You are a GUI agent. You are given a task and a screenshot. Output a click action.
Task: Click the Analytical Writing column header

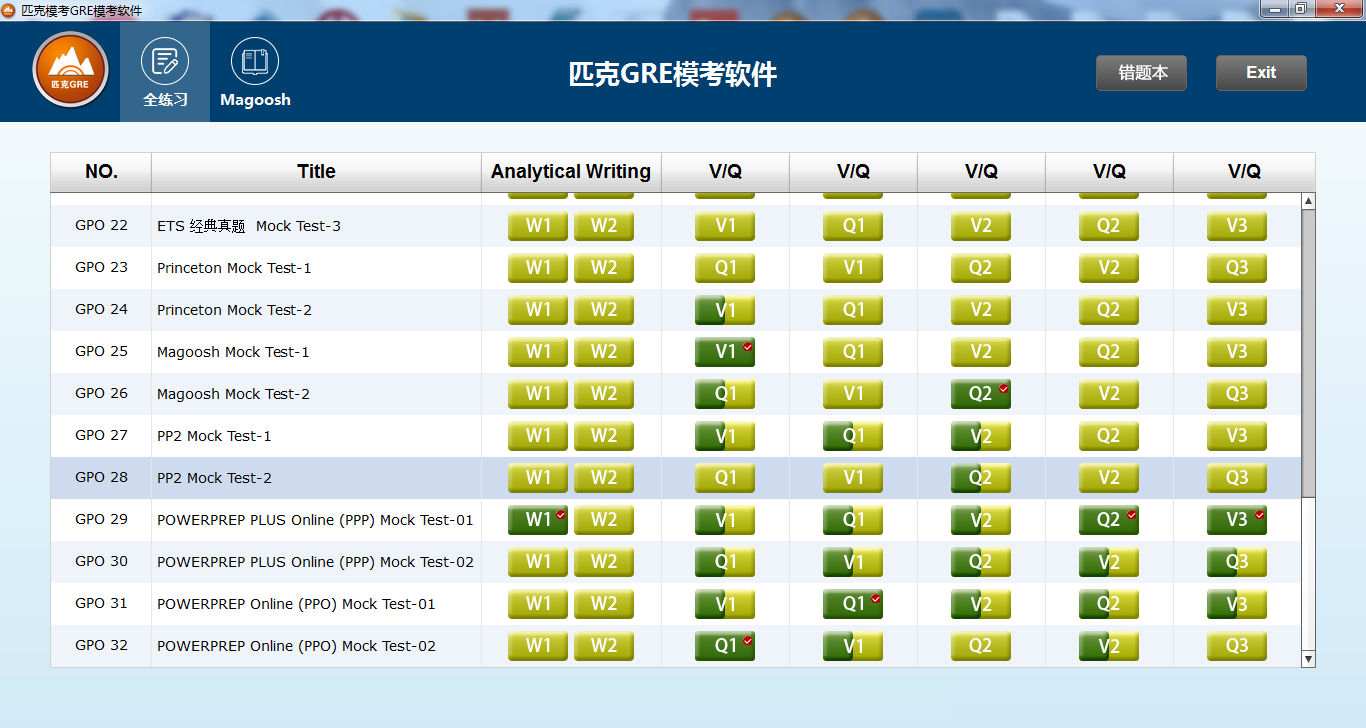[x=571, y=172]
